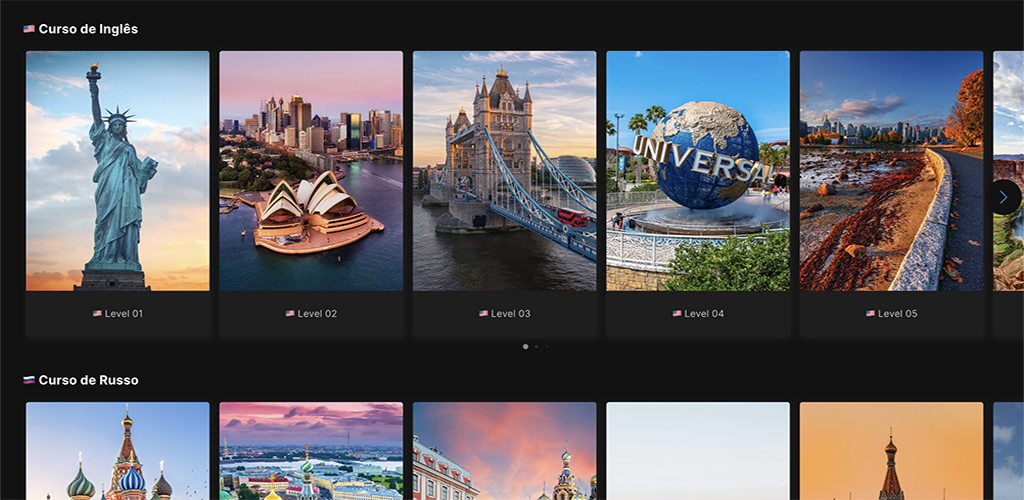
Task: Open the Sydney Opera House course image
Action: click(x=311, y=171)
